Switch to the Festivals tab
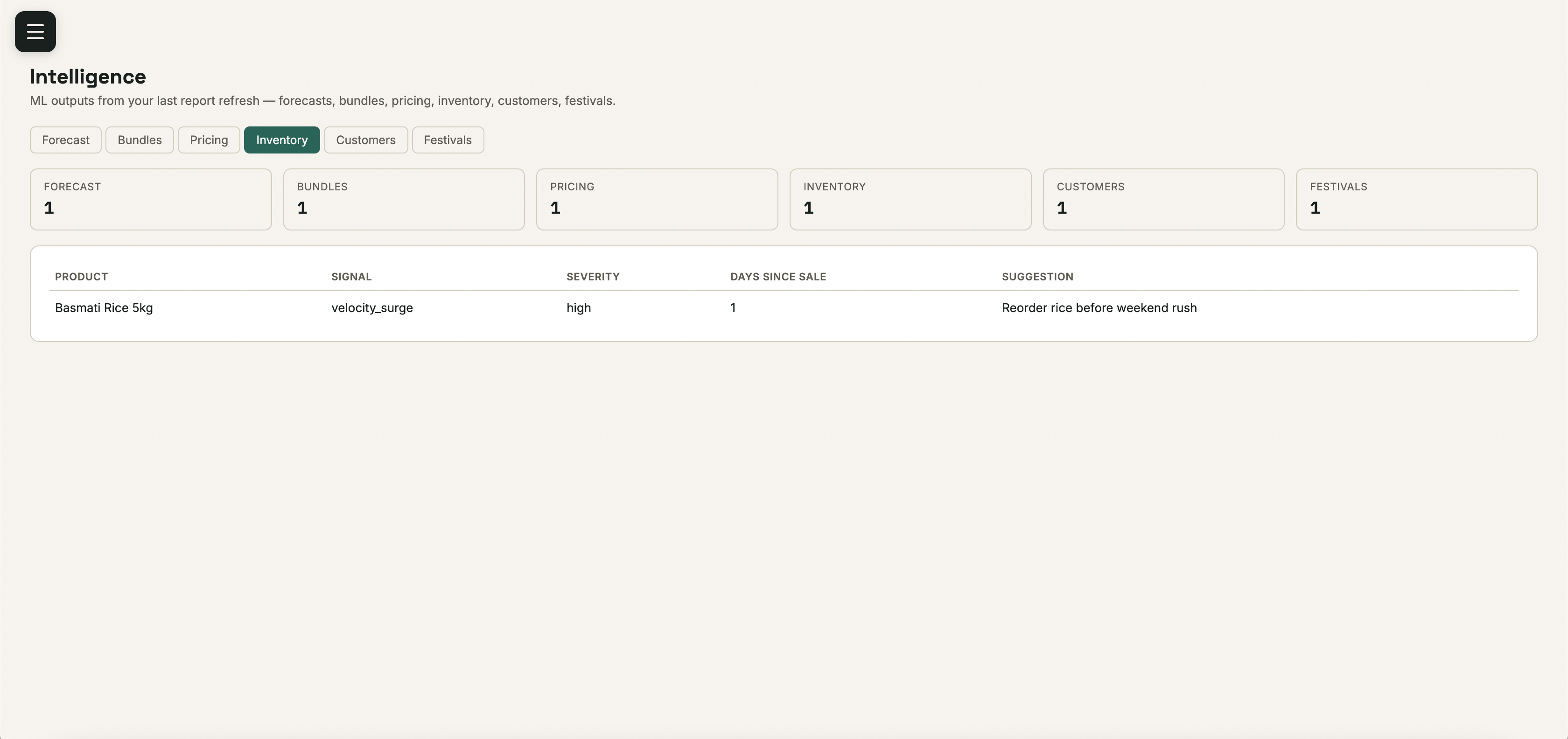The height and width of the screenshot is (739, 1568). pos(448,140)
